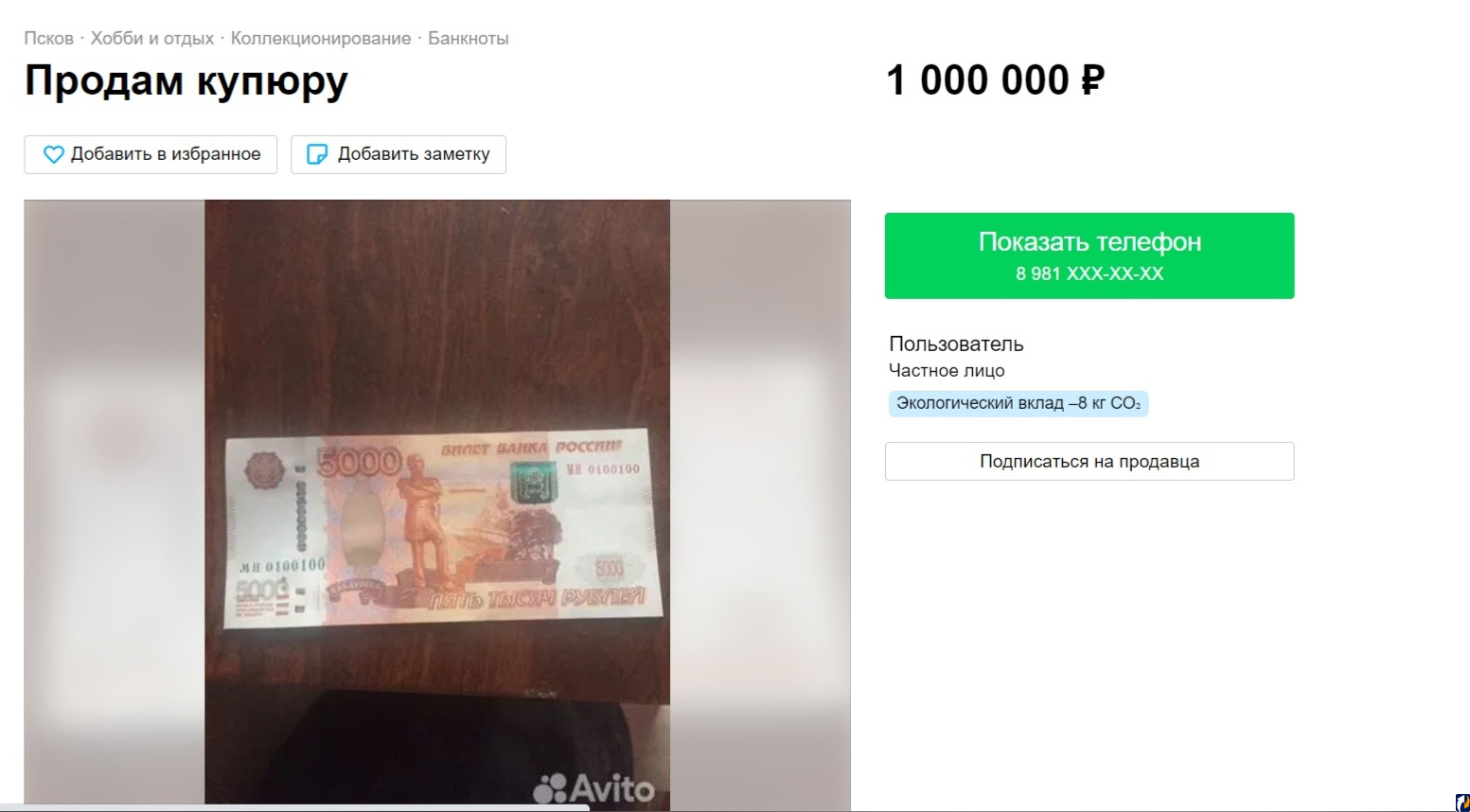The height and width of the screenshot is (812, 1470).
Task: Click the Экологический вклад badge
Action: tap(1018, 403)
